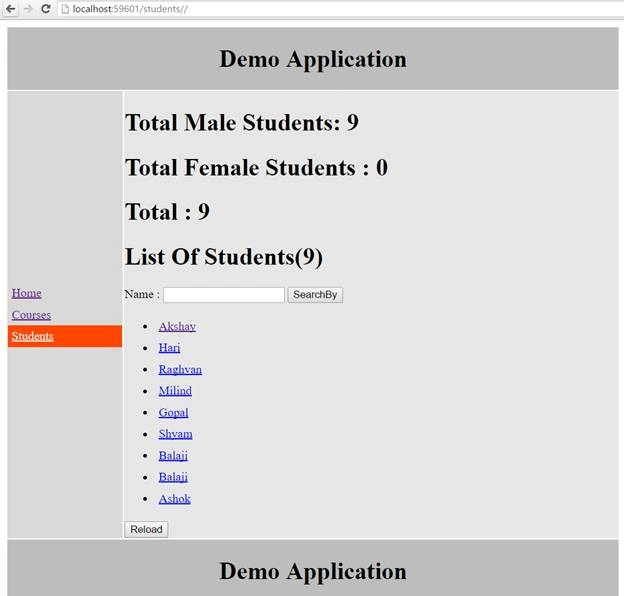Click the browser forward arrow

pyautogui.click(x=28, y=9)
